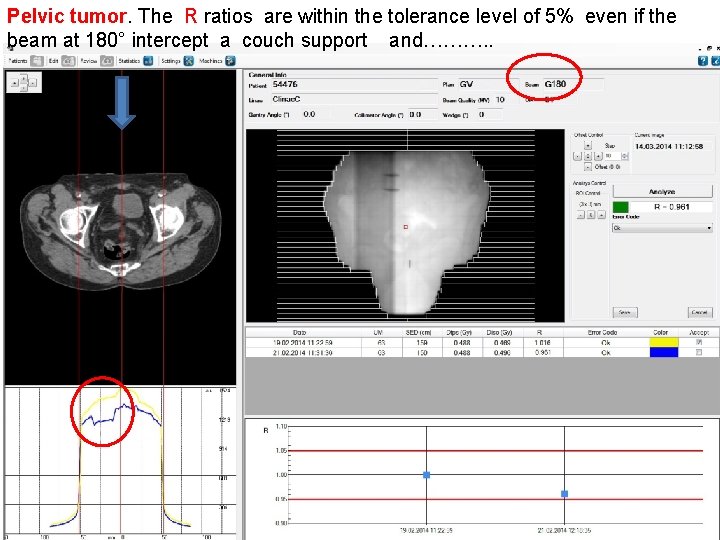Click the Edit toolbar icon
The width and height of the screenshot is (720, 540).
click(x=68, y=61)
